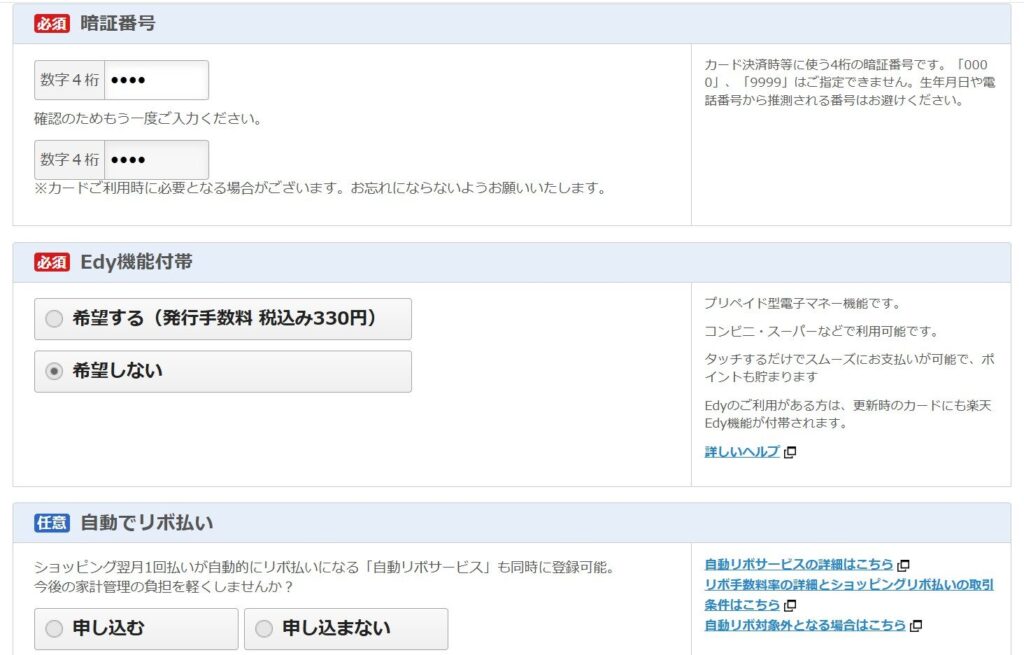Select the 希望しない Edy radio option
This screenshot has width=1024, height=655.
click(x=223, y=372)
